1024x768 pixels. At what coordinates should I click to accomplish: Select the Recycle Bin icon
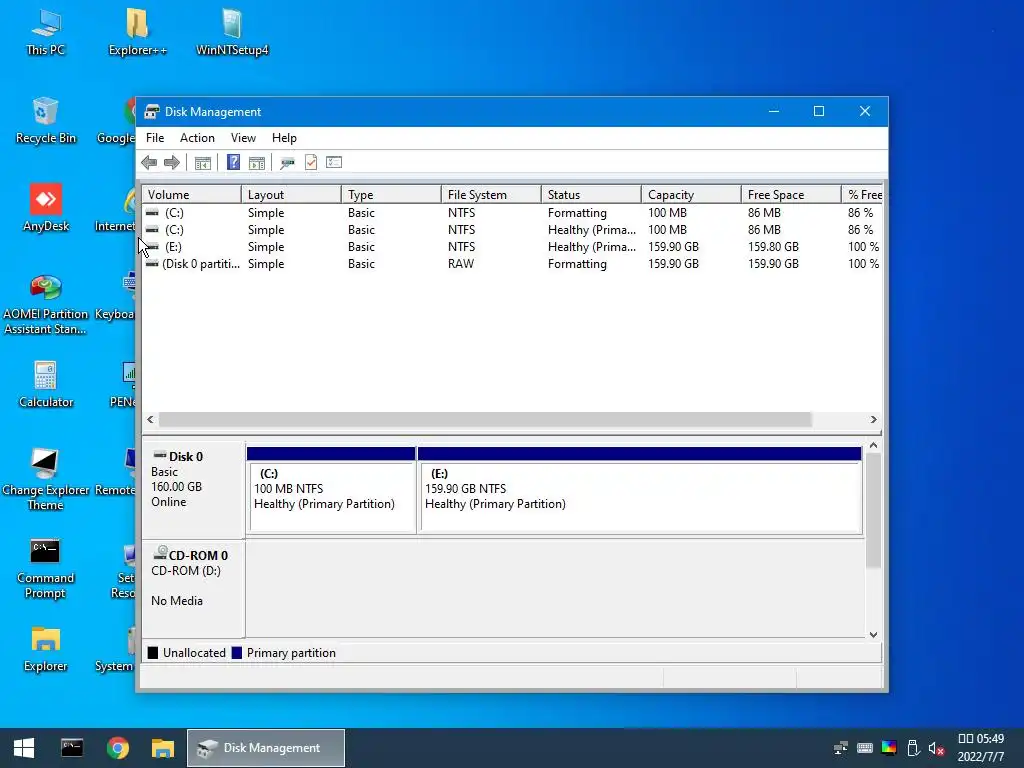click(x=46, y=121)
